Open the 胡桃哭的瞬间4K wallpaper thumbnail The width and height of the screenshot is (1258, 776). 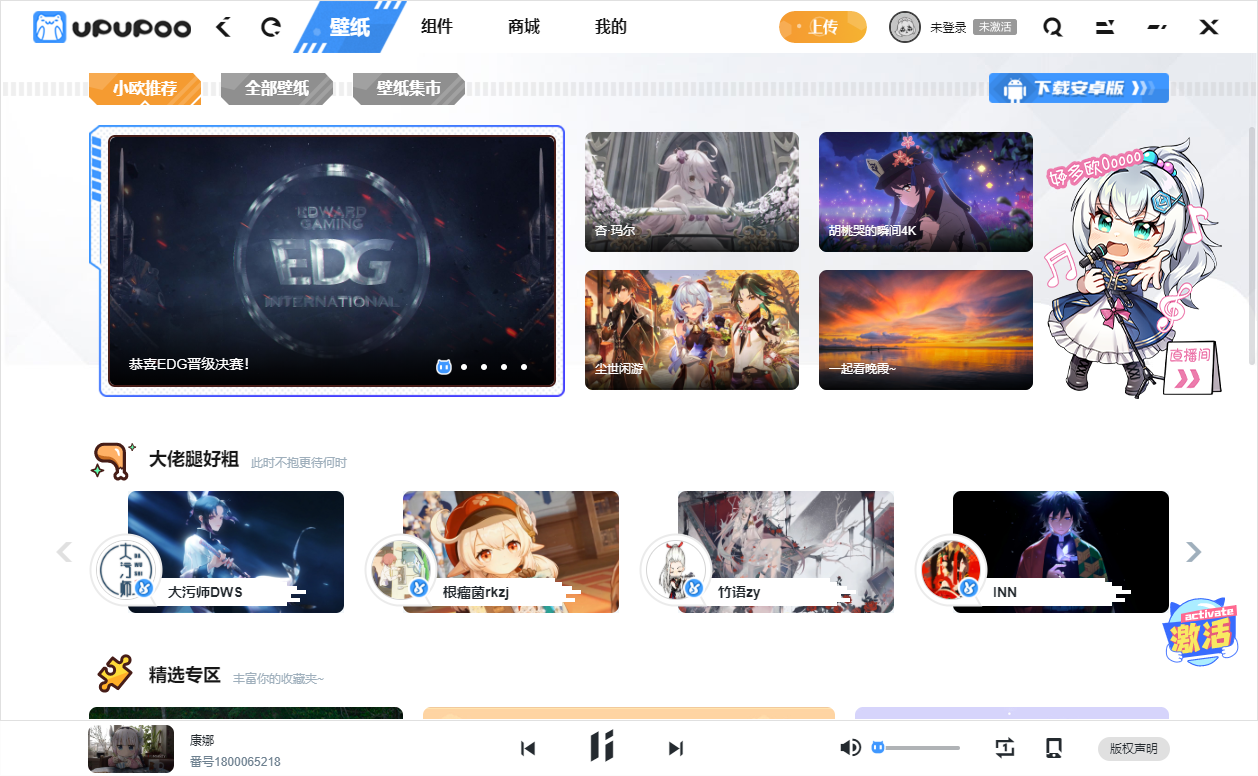(x=925, y=191)
